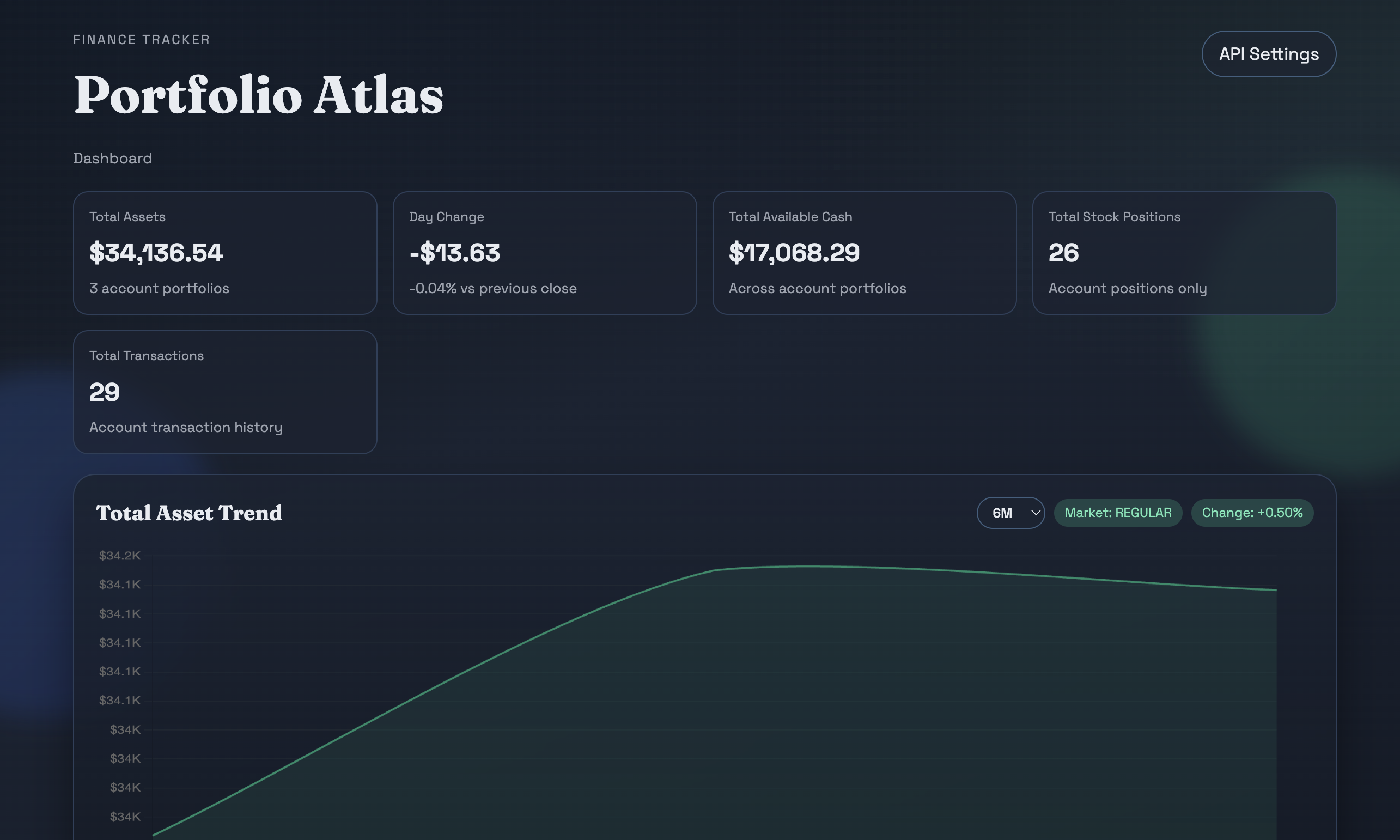Screen dimensions: 1400x840
Task: Select the Total Assets summary card
Action: tap(224, 252)
